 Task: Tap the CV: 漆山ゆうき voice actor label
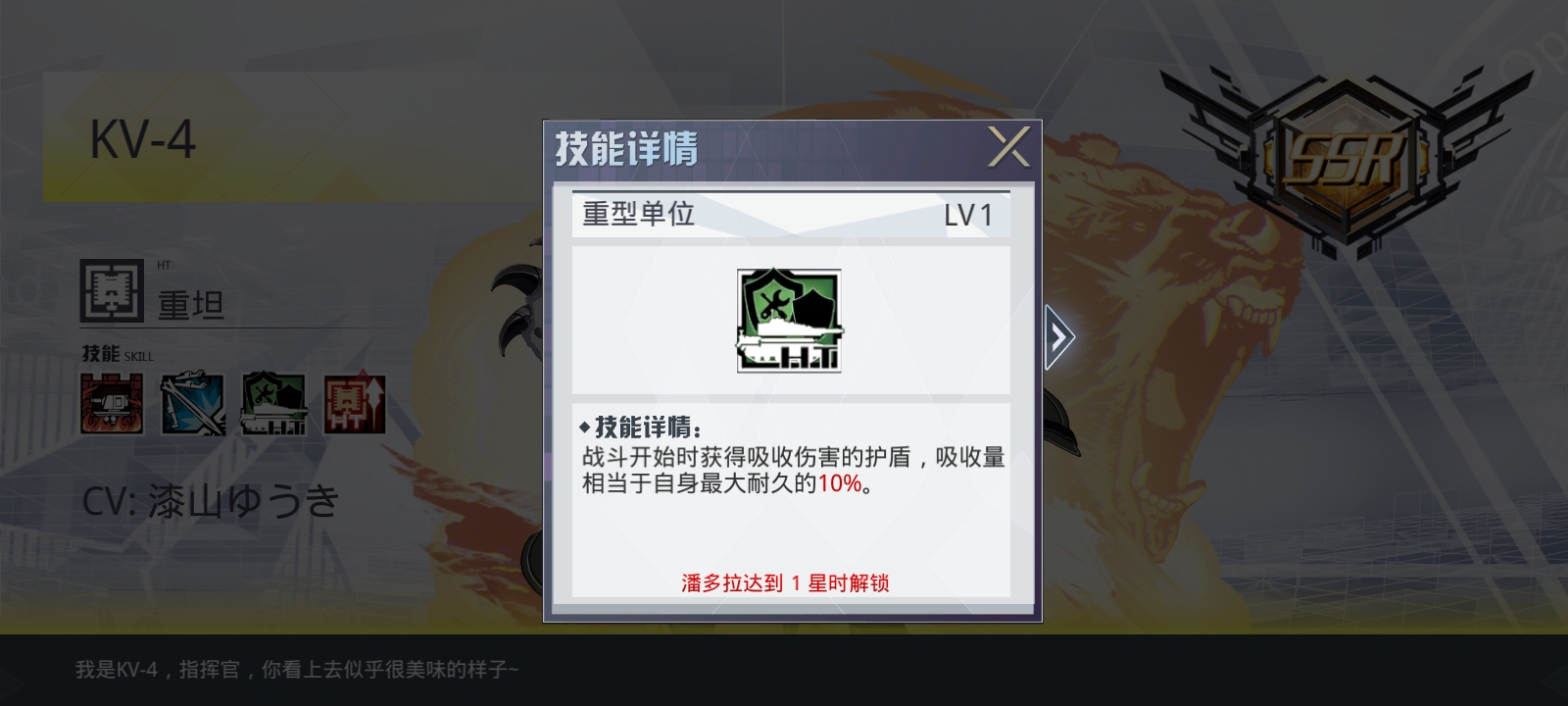point(211,501)
